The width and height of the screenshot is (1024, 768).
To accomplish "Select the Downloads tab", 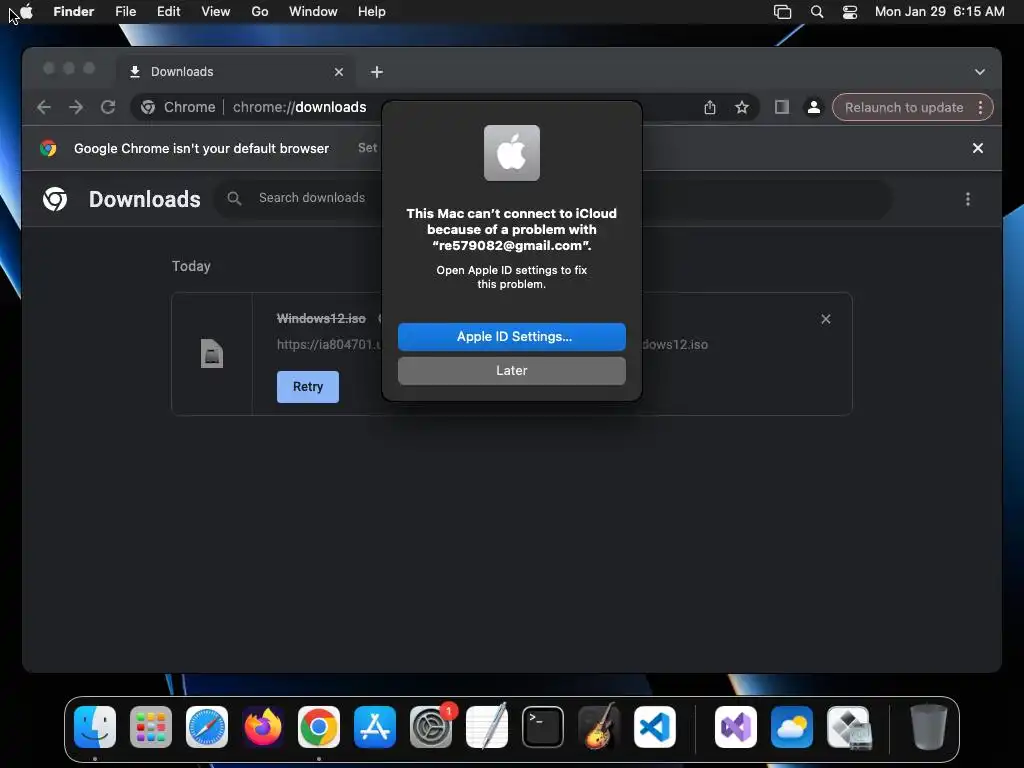I will click(236, 72).
